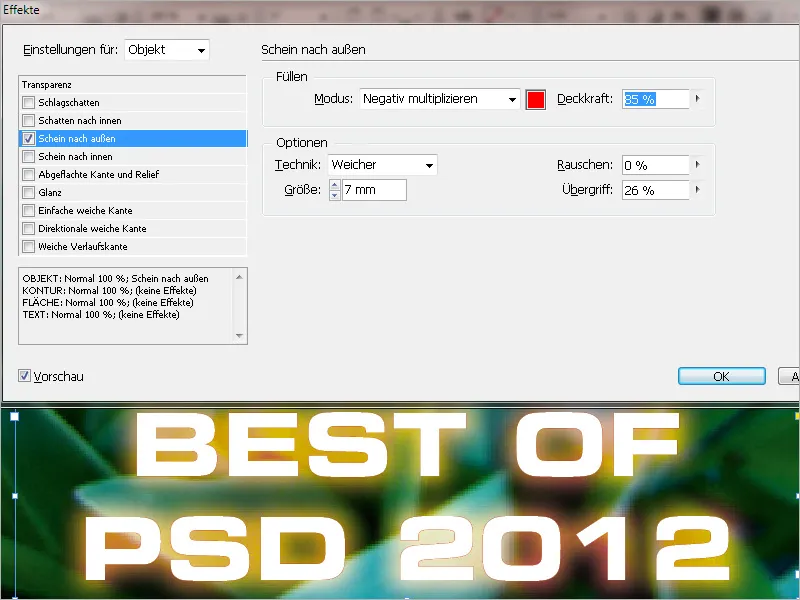800x600 pixels.
Task: Click the TEXT summary line
Action: 101,315
